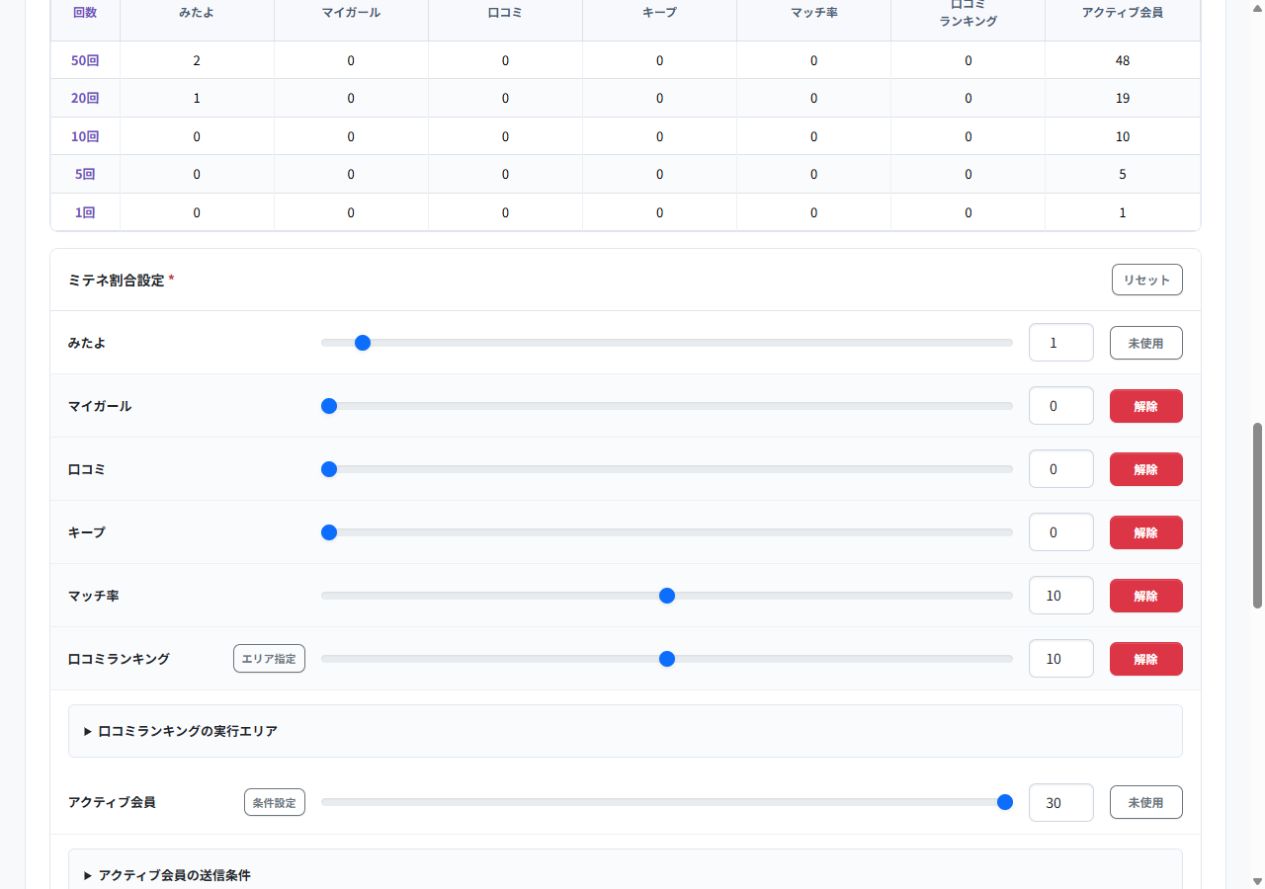The height and width of the screenshot is (889, 1265).
Task: Click the アクティブ会員 slider handle
Action: click(1005, 802)
